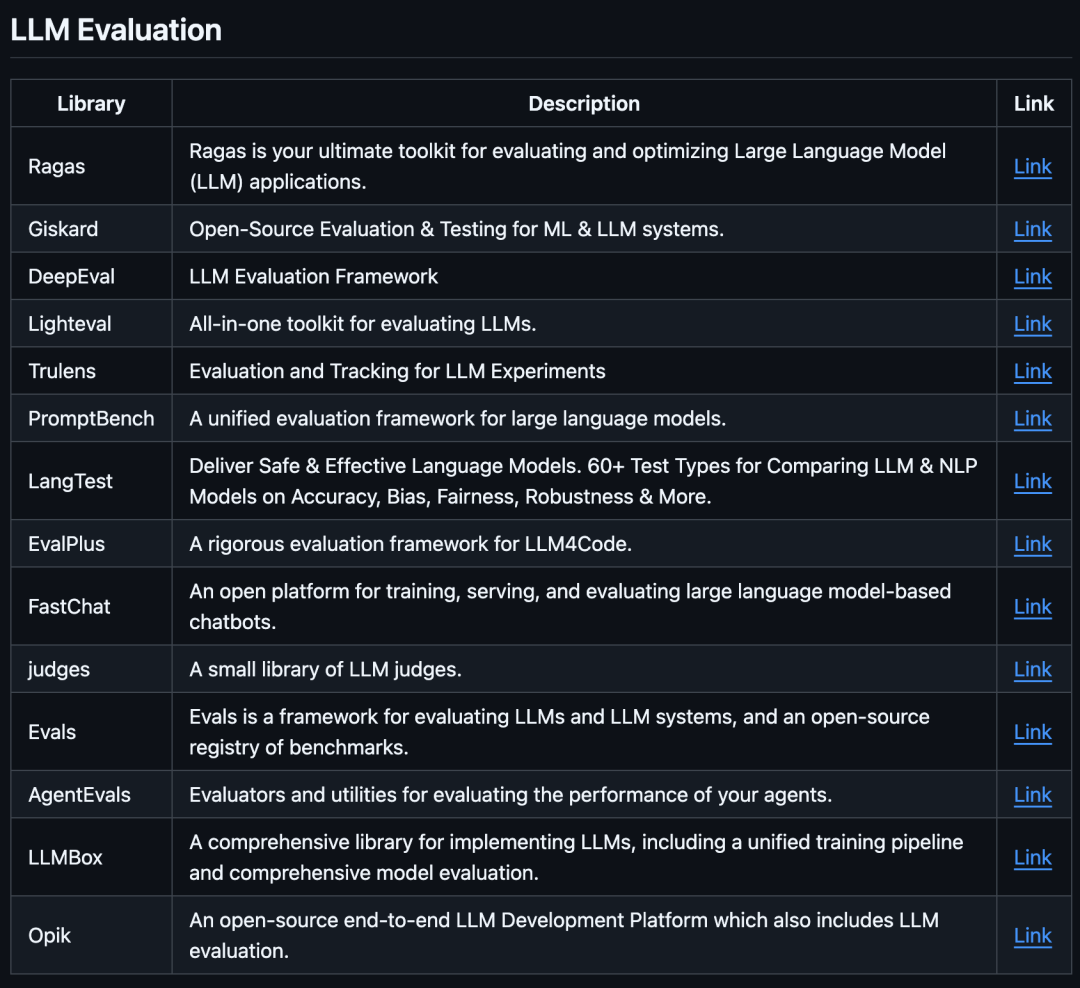Open the Ragas row link
The width and height of the screenshot is (1080, 988).
pos(1032,167)
